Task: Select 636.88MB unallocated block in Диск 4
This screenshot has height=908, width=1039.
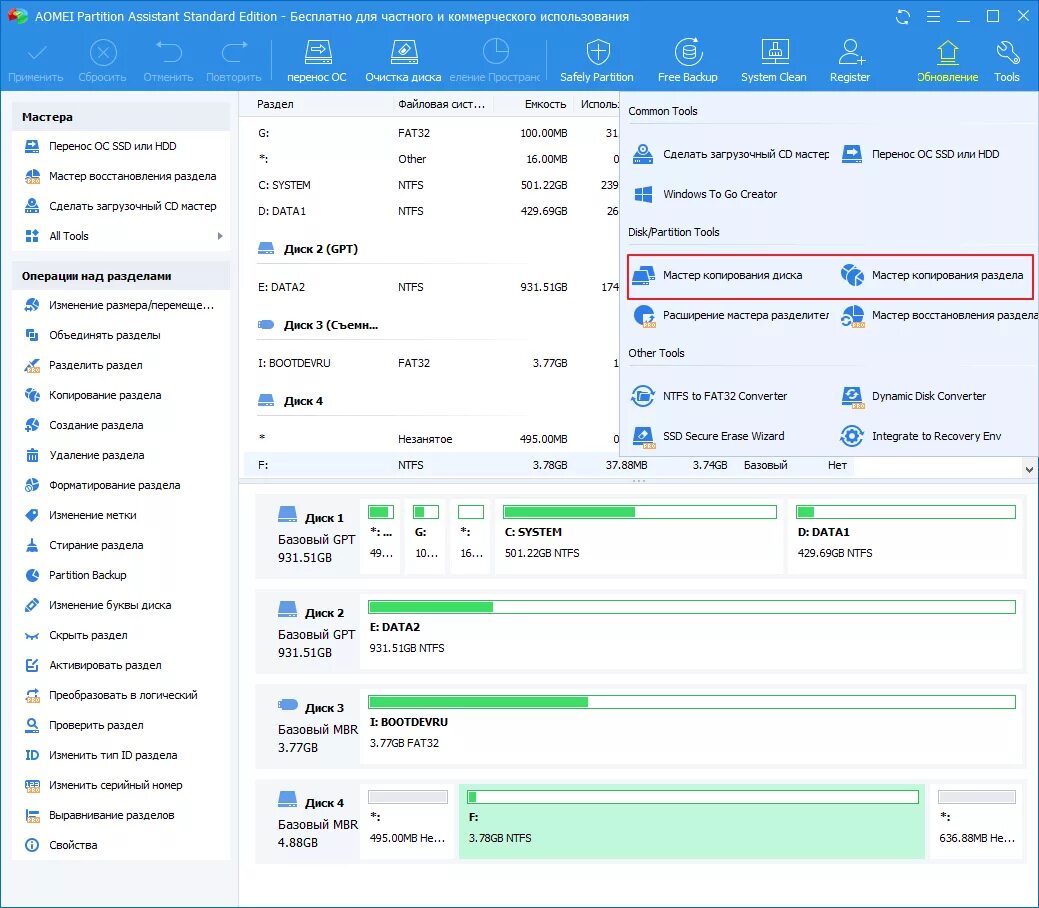Action: (x=977, y=821)
